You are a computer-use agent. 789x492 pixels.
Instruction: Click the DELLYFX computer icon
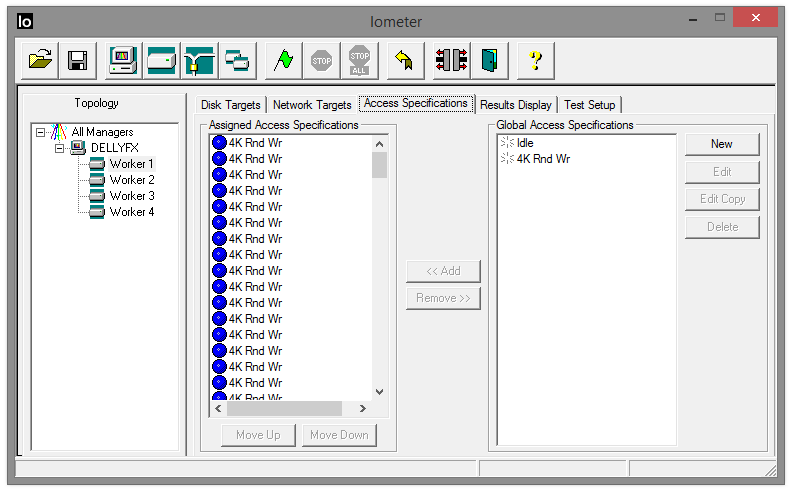pos(78,148)
